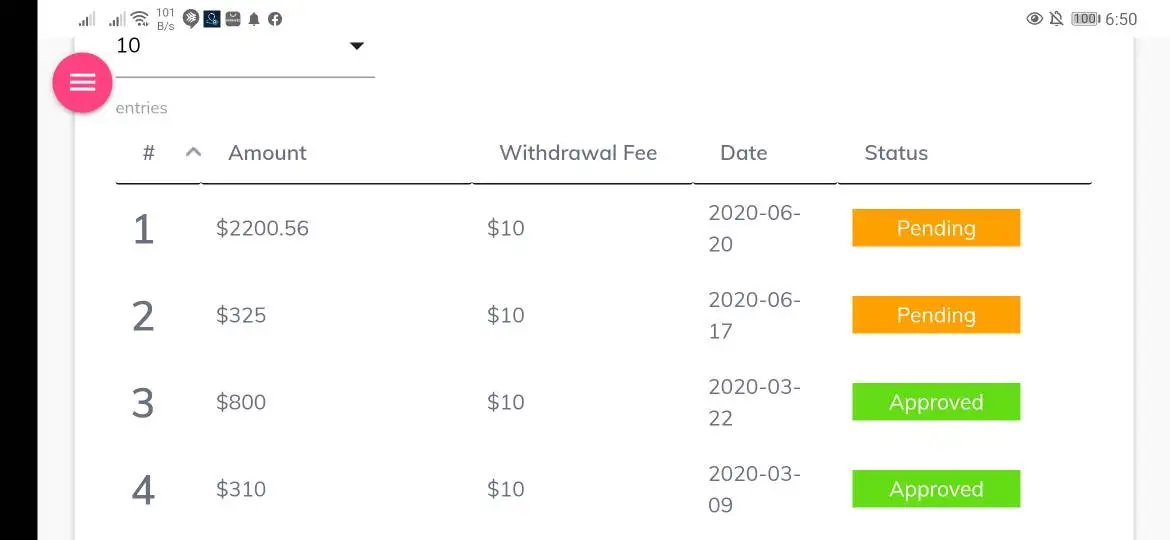Click the Pending badge for $2200.56 withdrawal
1170x540 pixels.
936,228
